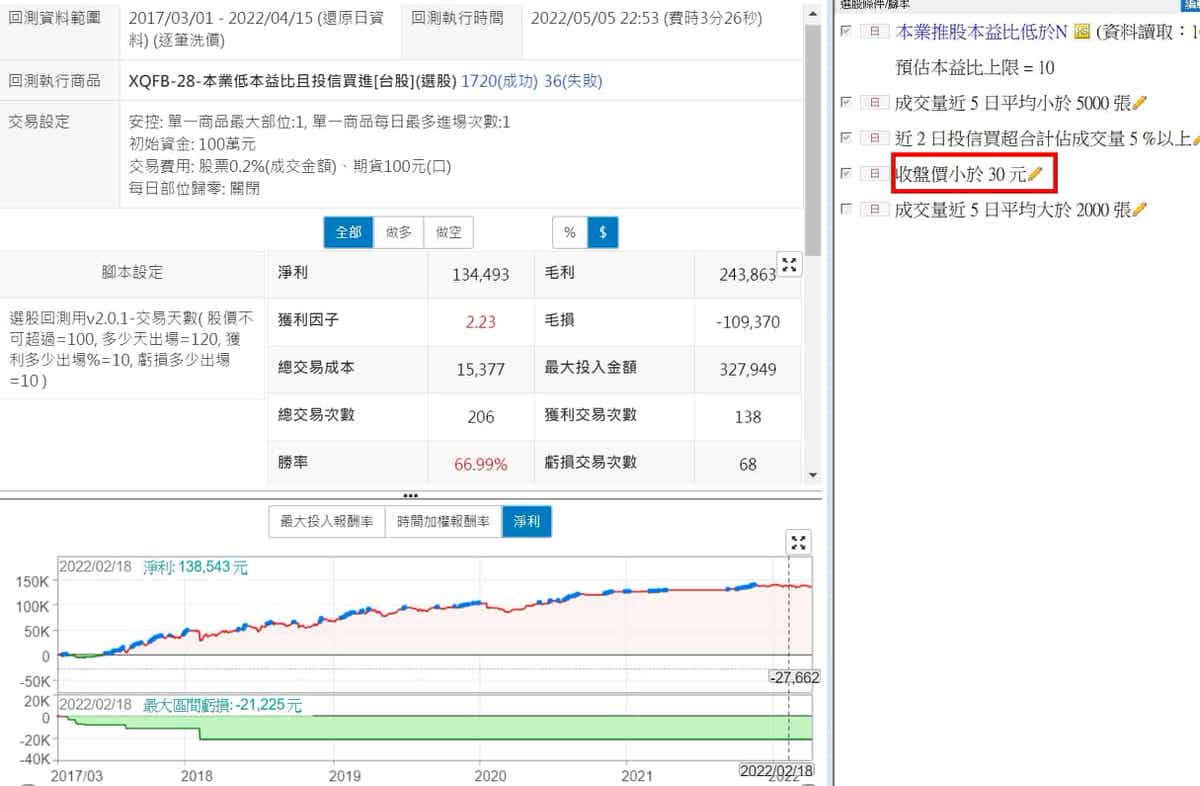The image size is (1200, 786).
Task: Expand the 淨利 chart to fullscreen
Action: (798, 543)
